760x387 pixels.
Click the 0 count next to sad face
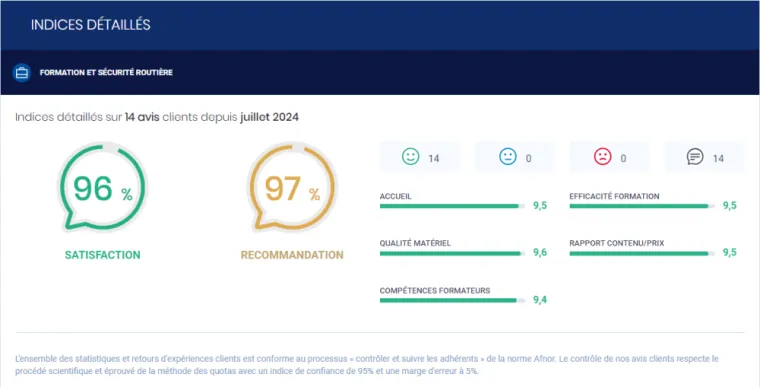[x=623, y=158]
